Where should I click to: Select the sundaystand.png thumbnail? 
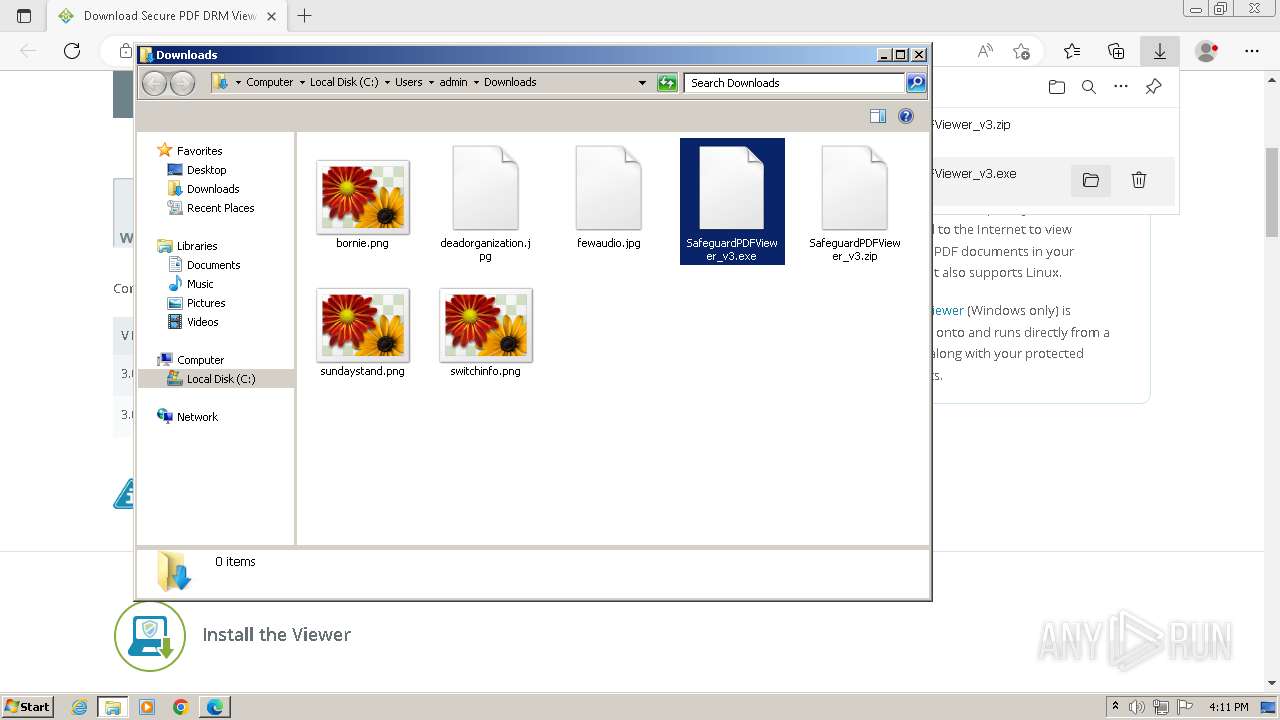[362, 324]
